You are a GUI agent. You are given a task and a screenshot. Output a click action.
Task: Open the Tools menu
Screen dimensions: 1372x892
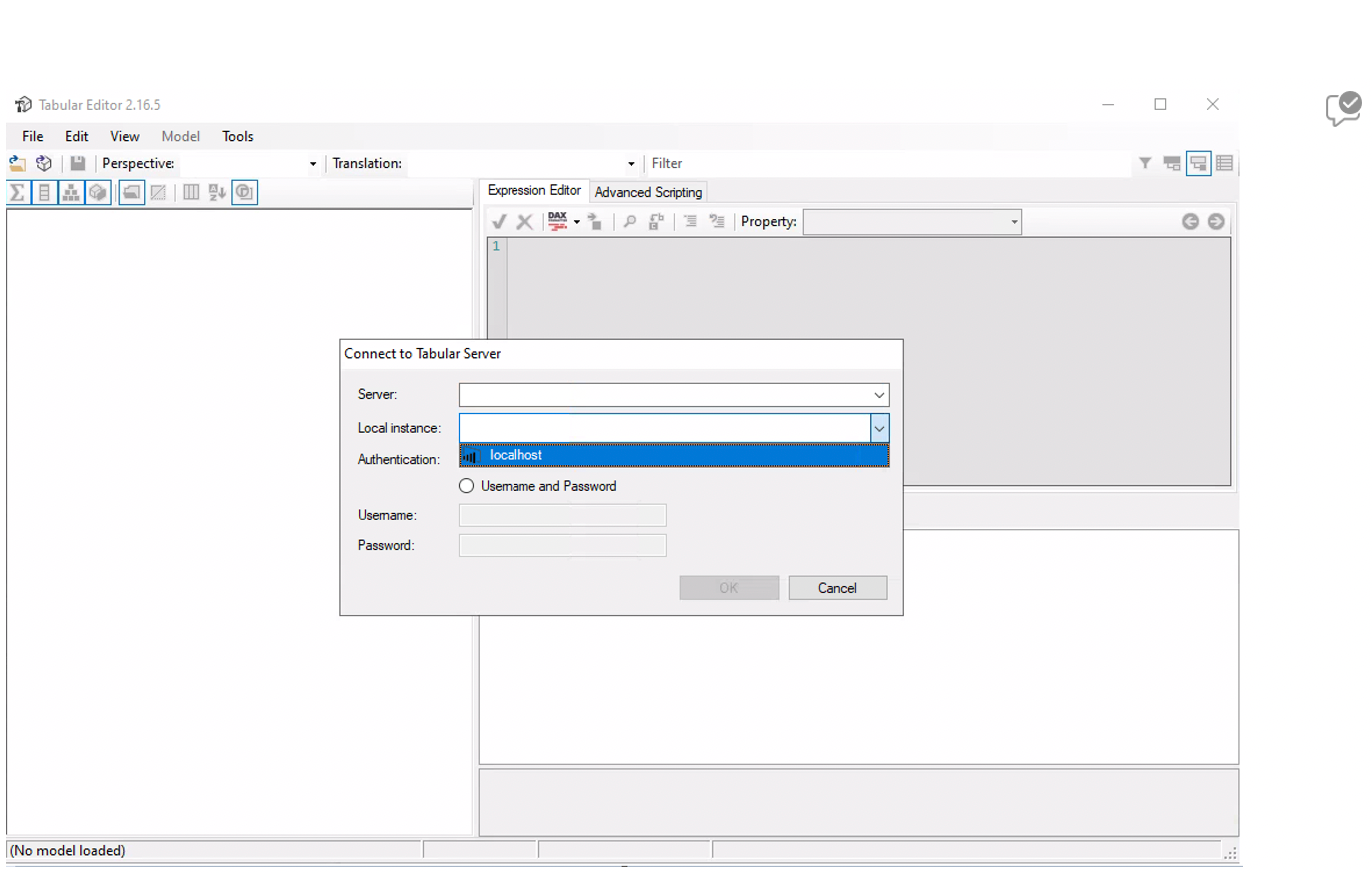[x=238, y=136]
